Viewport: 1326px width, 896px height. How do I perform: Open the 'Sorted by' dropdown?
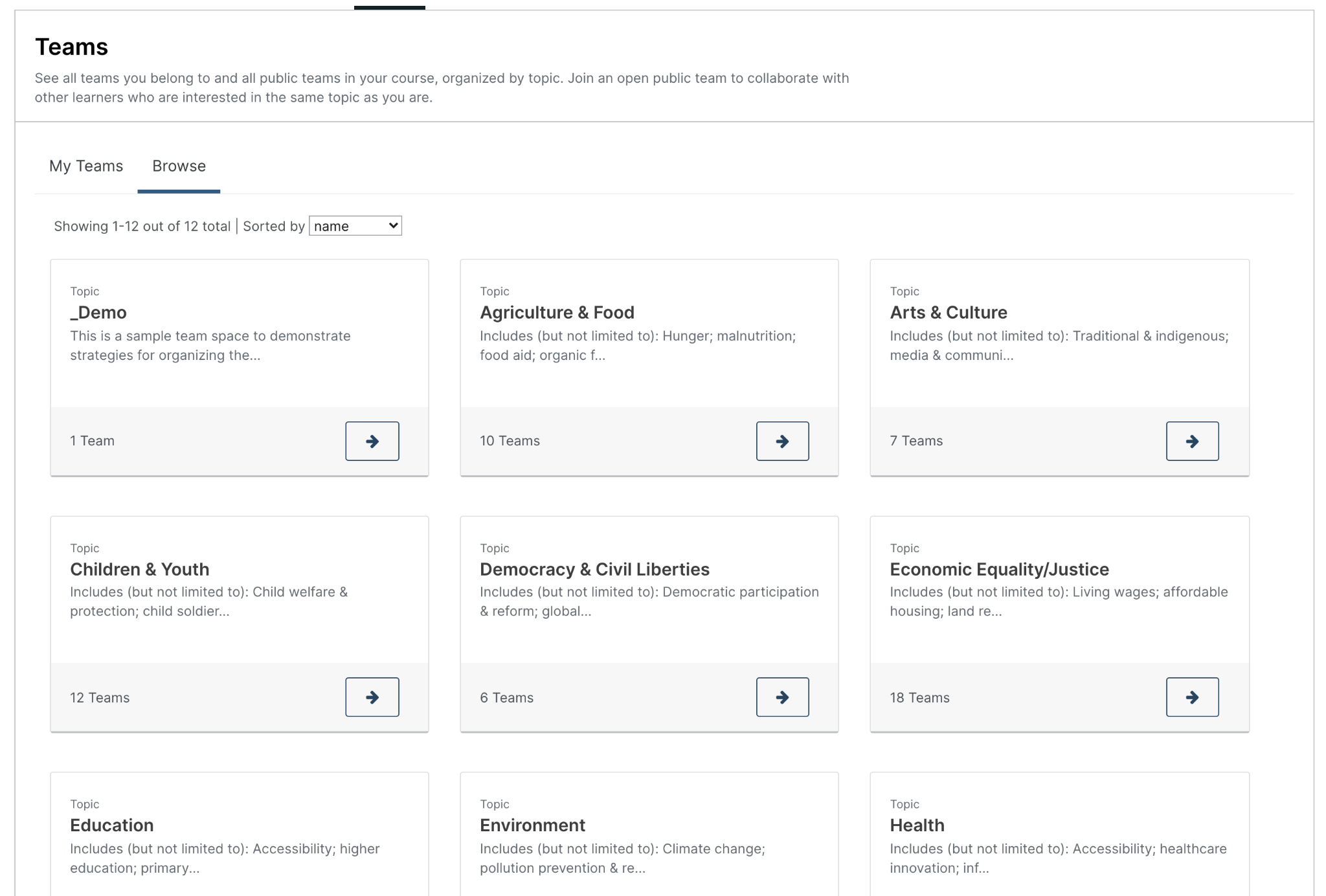(355, 225)
